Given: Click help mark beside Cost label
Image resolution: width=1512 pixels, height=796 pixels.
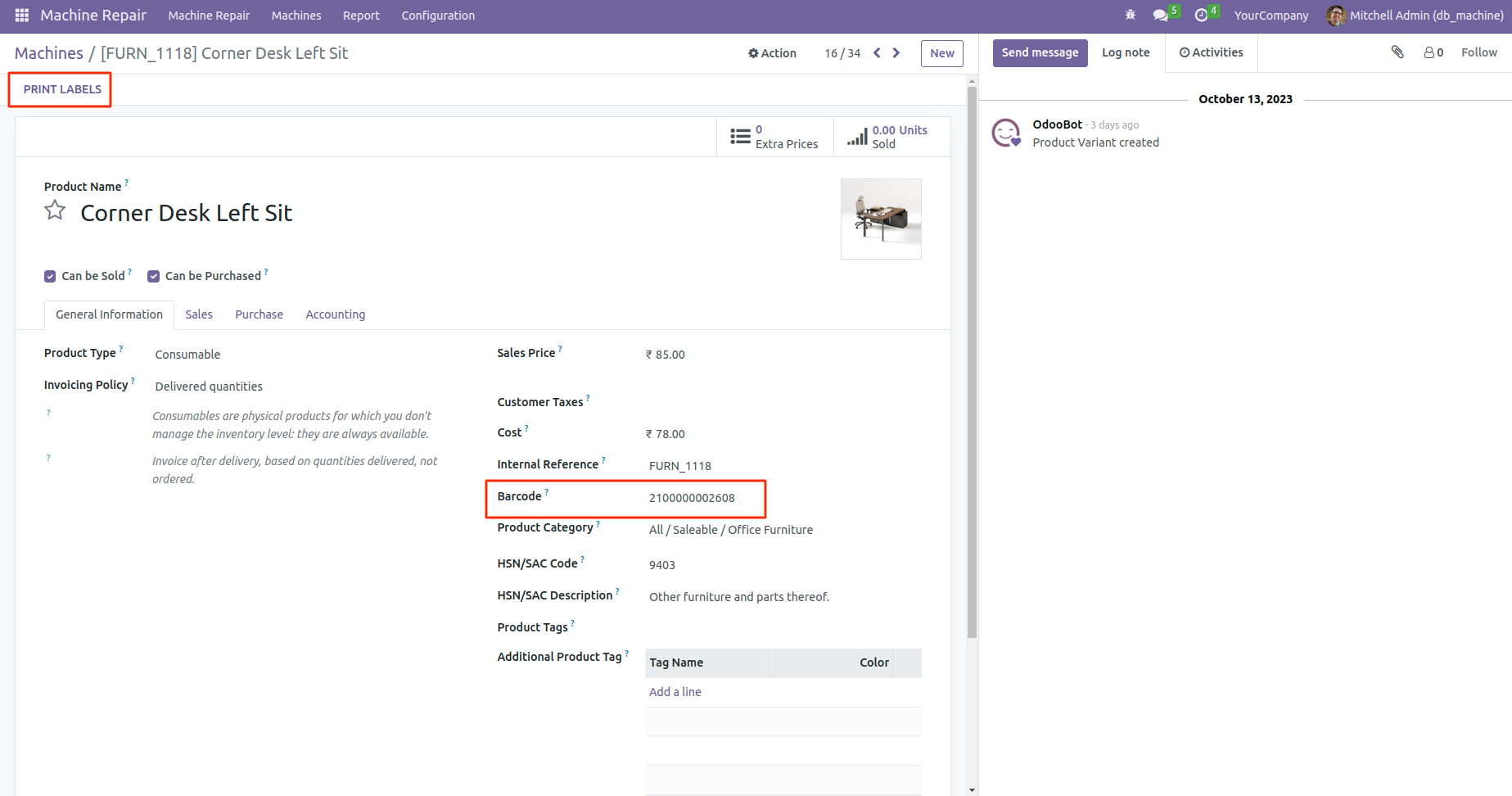Looking at the screenshot, I should point(526,428).
